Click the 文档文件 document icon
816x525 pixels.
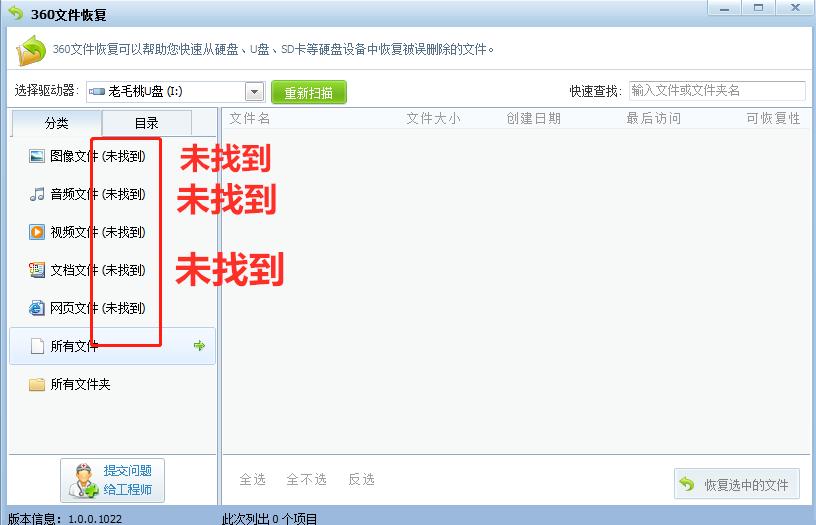click(36, 270)
